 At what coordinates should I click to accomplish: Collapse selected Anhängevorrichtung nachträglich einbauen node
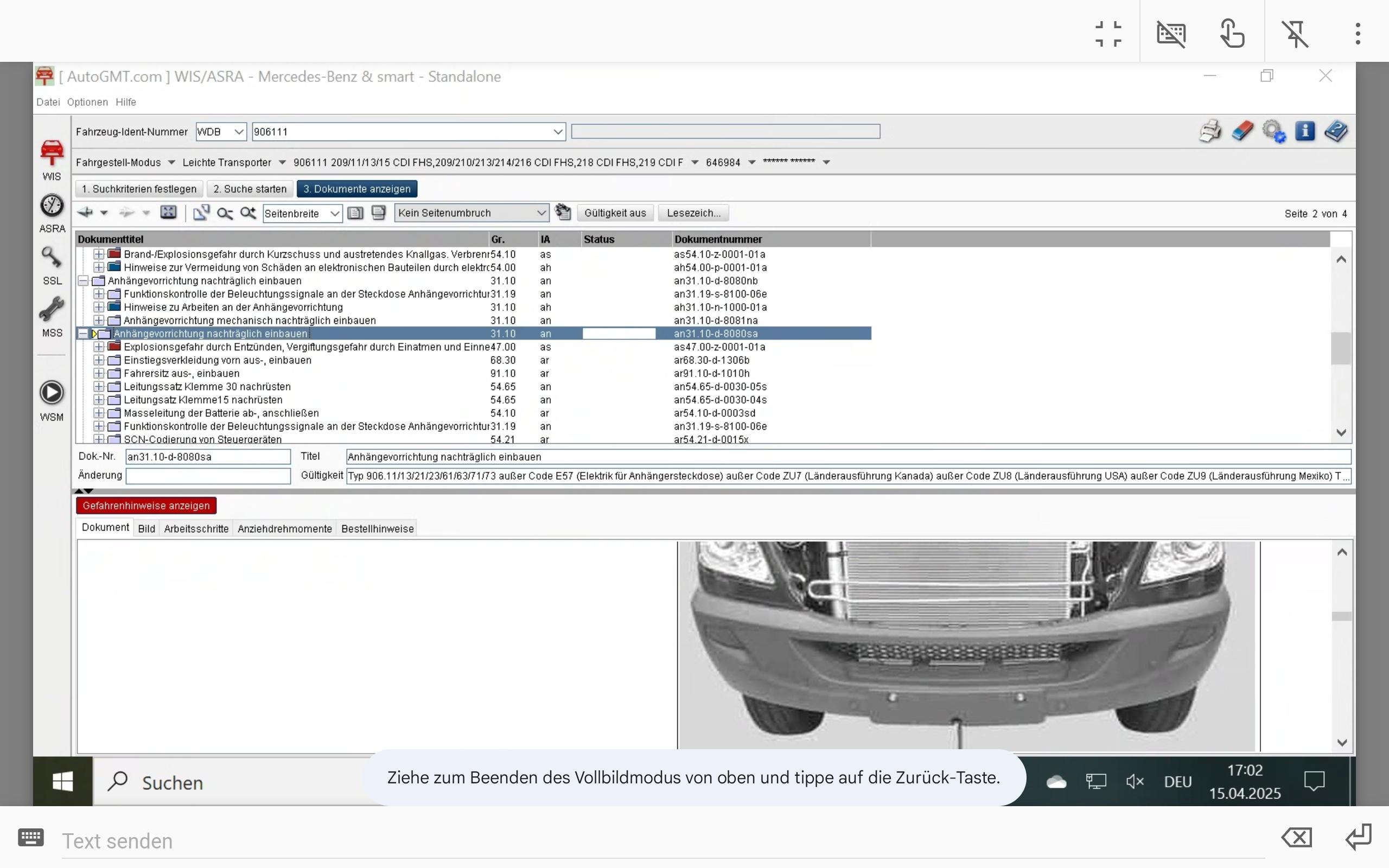(x=83, y=334)
